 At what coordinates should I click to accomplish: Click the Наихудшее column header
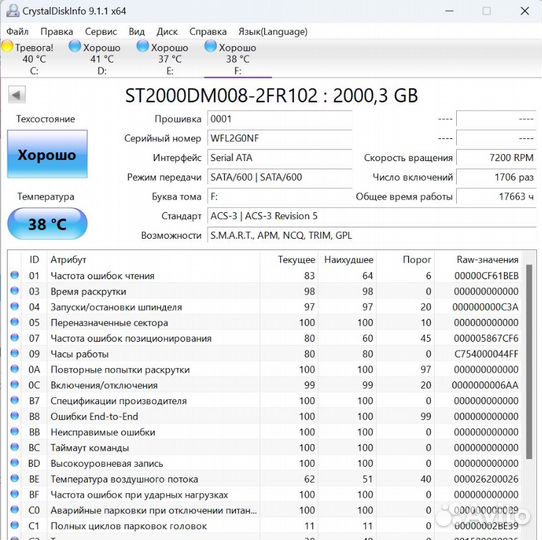click(347, 259)
